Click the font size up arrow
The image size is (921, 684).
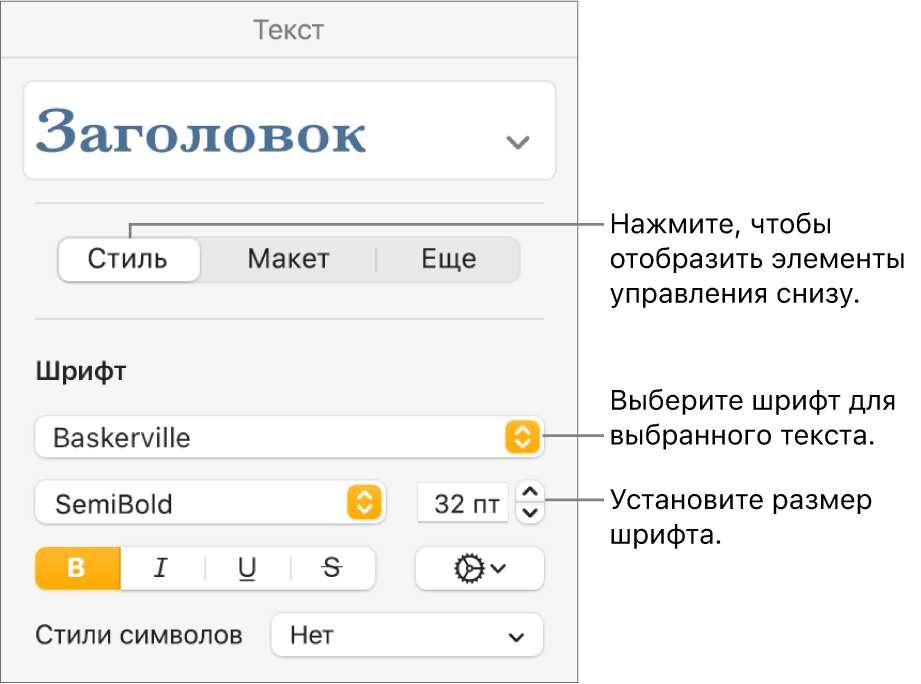[x=531, y=492]
